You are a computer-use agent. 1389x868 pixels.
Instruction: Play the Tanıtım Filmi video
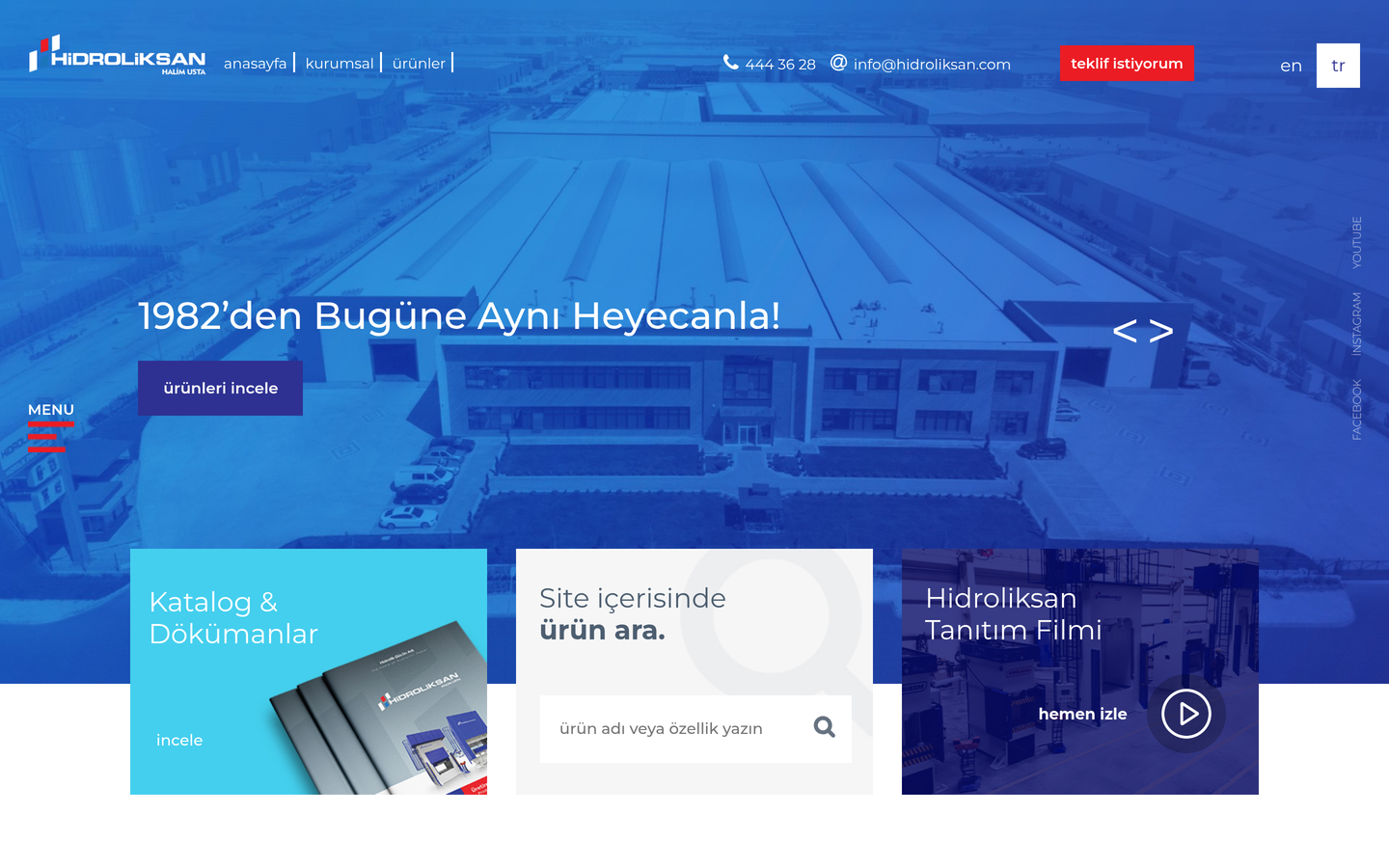coord(1186,714)
